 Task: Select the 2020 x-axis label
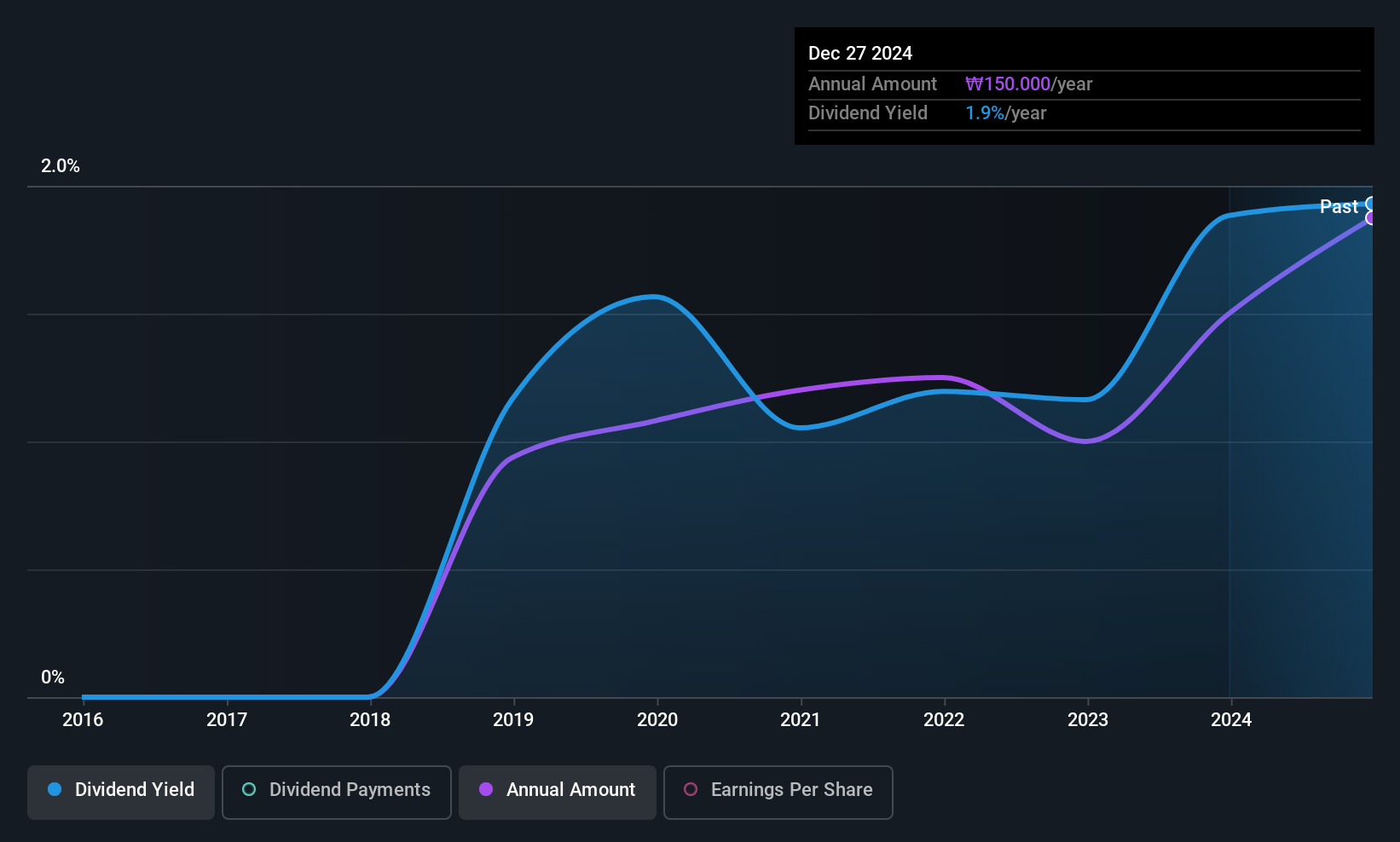coord(657,719)
